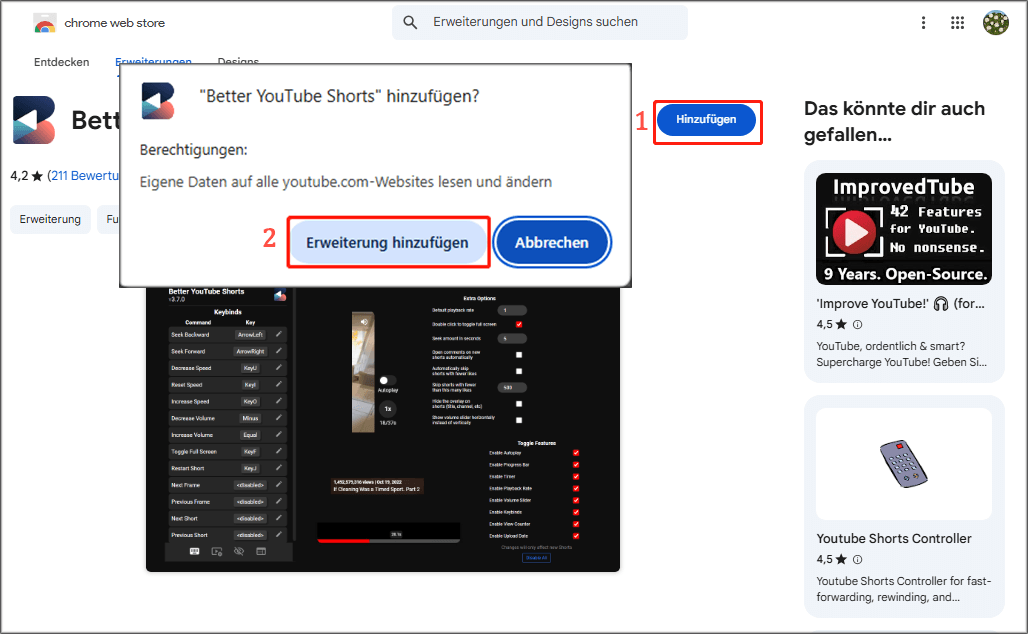Click the Better YouTube Shorts icon in dialog
This screenshot has height=634, width=1028.
click(x=158, y=100)
